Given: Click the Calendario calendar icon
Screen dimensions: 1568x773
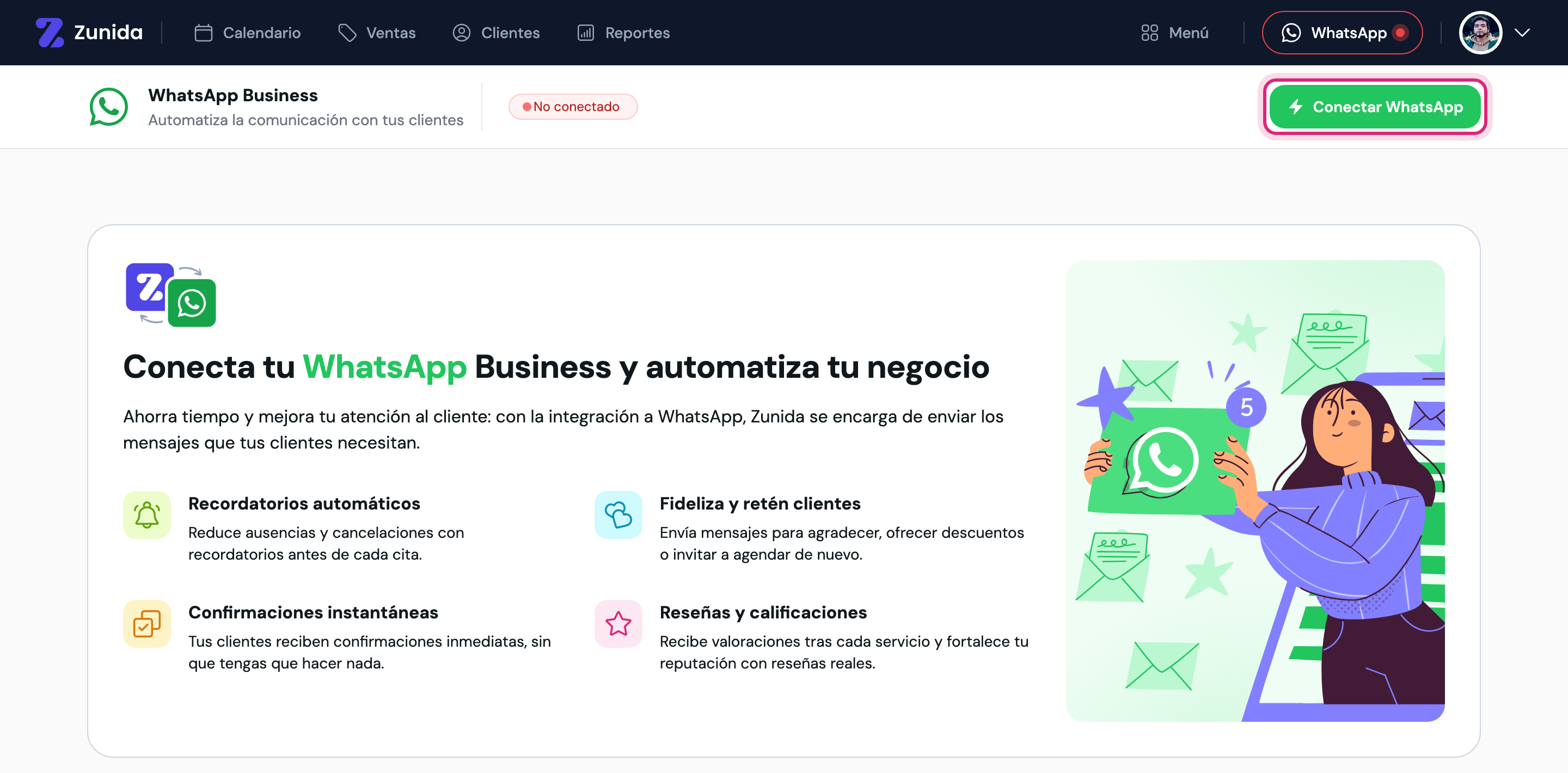Looking at the screenshot, I should (x=203, y=33).
